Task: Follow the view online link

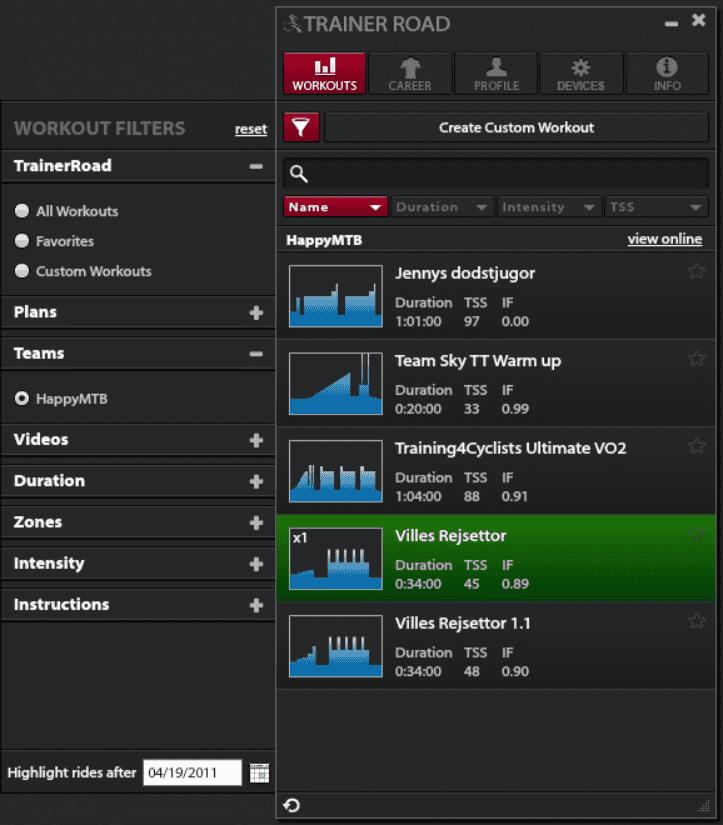Action: tap(665, 239)
